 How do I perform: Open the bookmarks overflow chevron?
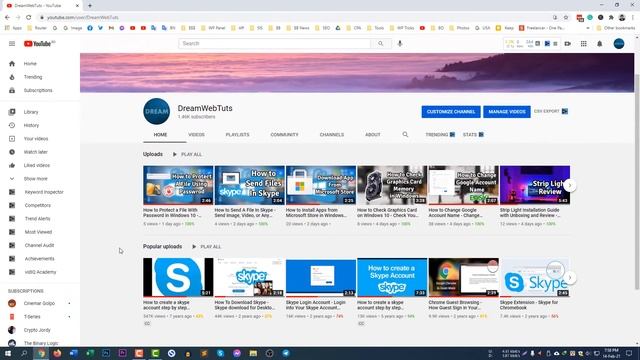(x=588, y=28)
